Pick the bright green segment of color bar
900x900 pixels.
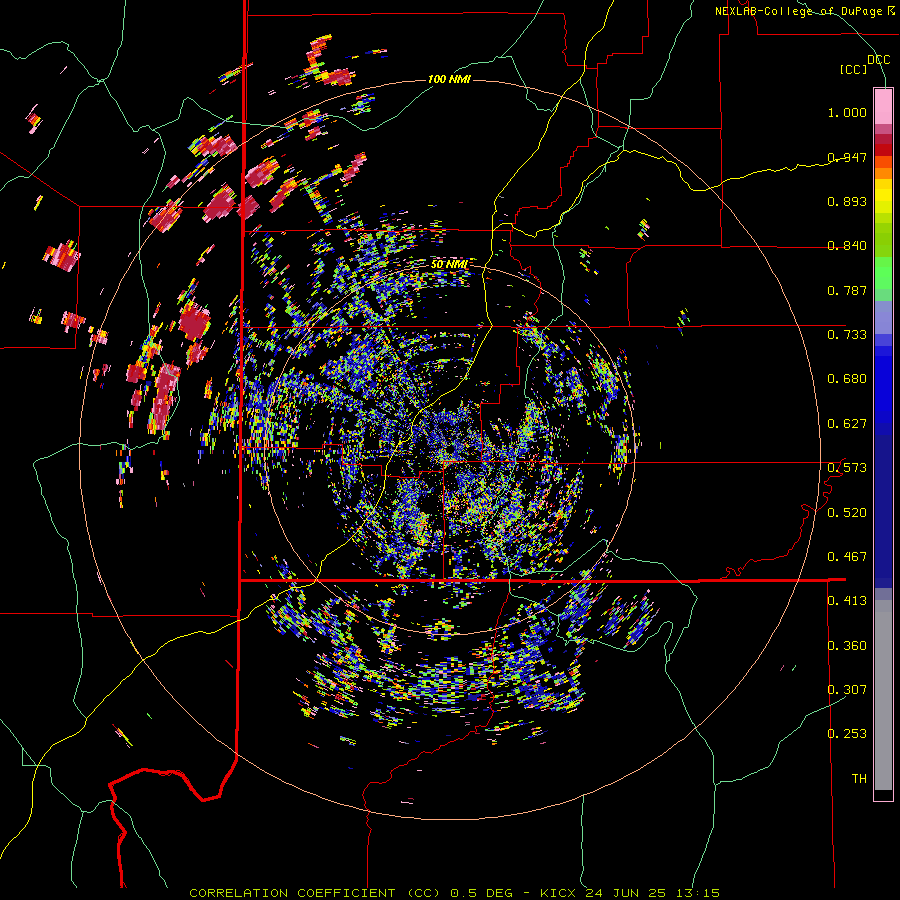point(883,273)
